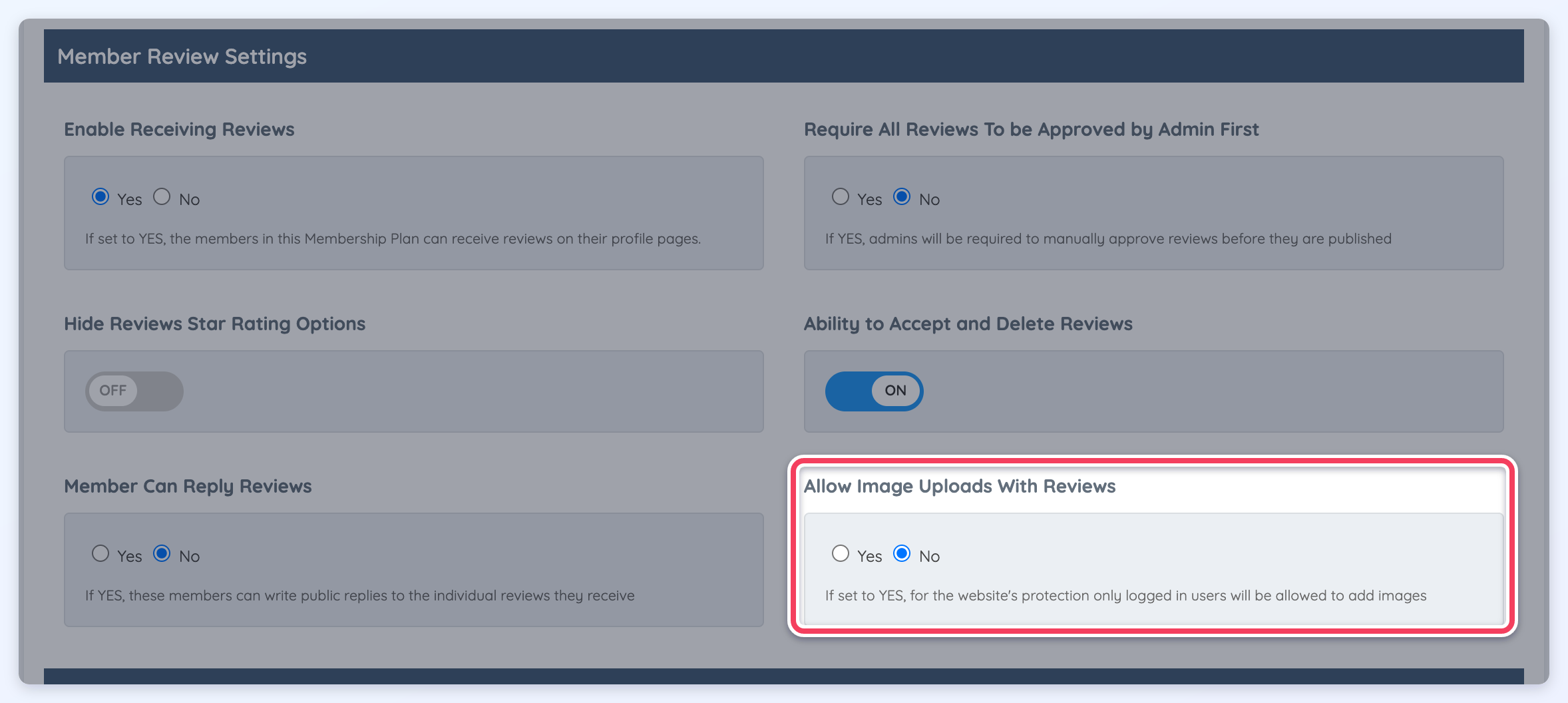Viewport: 1568px width, 703px height.
Task: Click the Enable Receiving Reviews heading
Action: tap(179, 129)
